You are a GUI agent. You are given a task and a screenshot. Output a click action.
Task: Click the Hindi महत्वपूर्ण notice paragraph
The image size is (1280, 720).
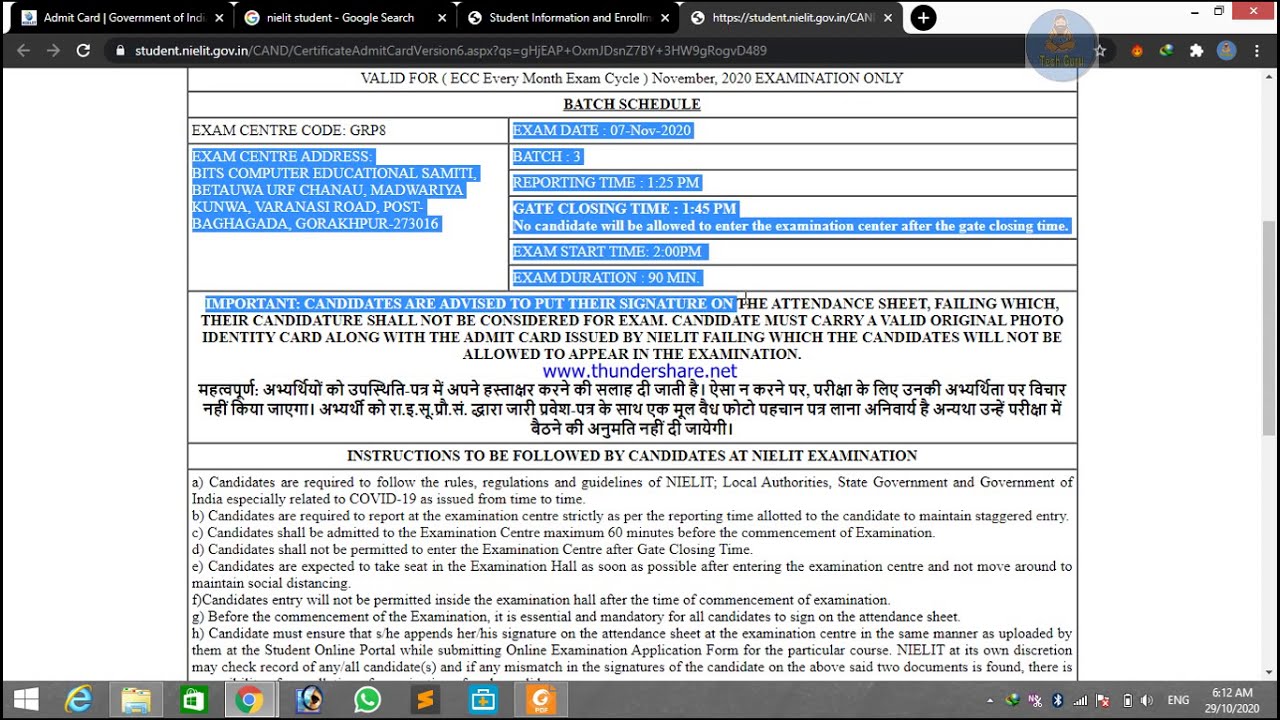click(632, 408)
